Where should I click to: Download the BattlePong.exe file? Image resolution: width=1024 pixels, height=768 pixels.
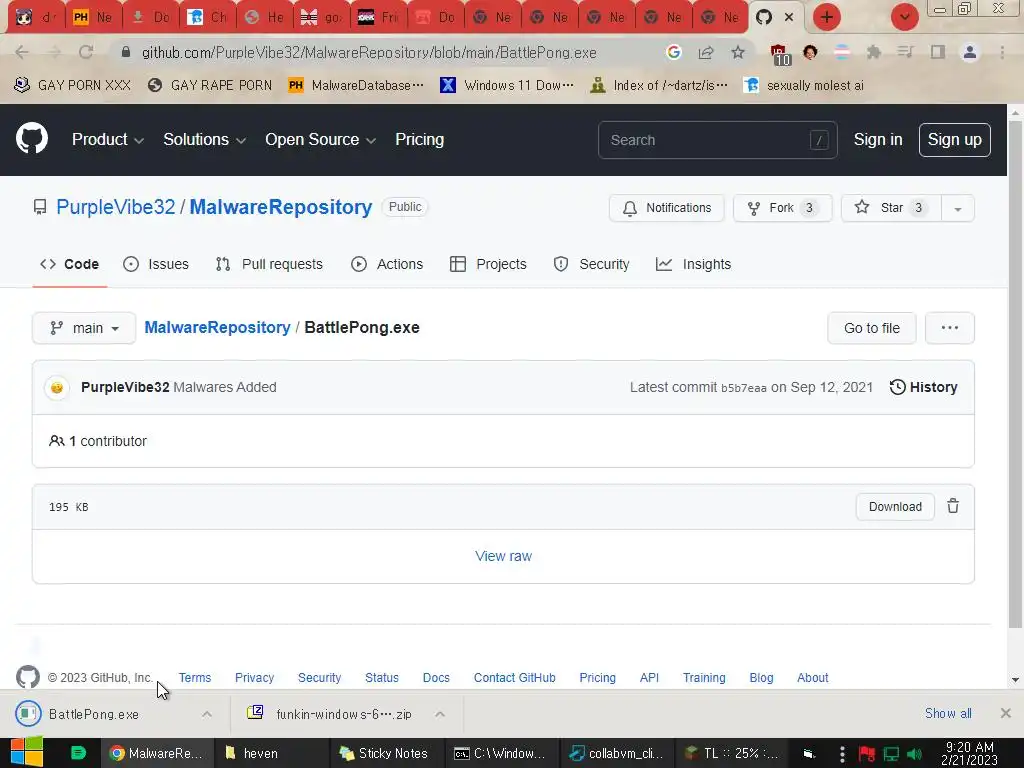pos(895,507)
